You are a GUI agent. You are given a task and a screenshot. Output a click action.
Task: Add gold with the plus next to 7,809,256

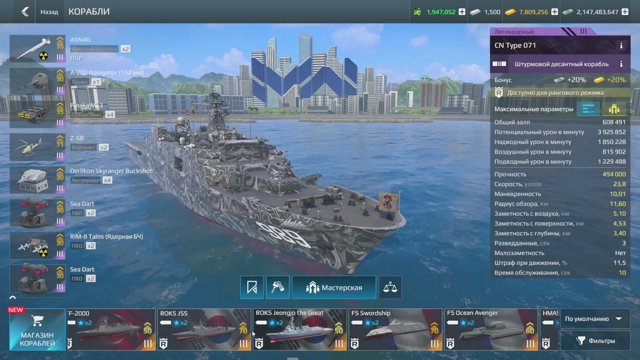pos(554,12)
